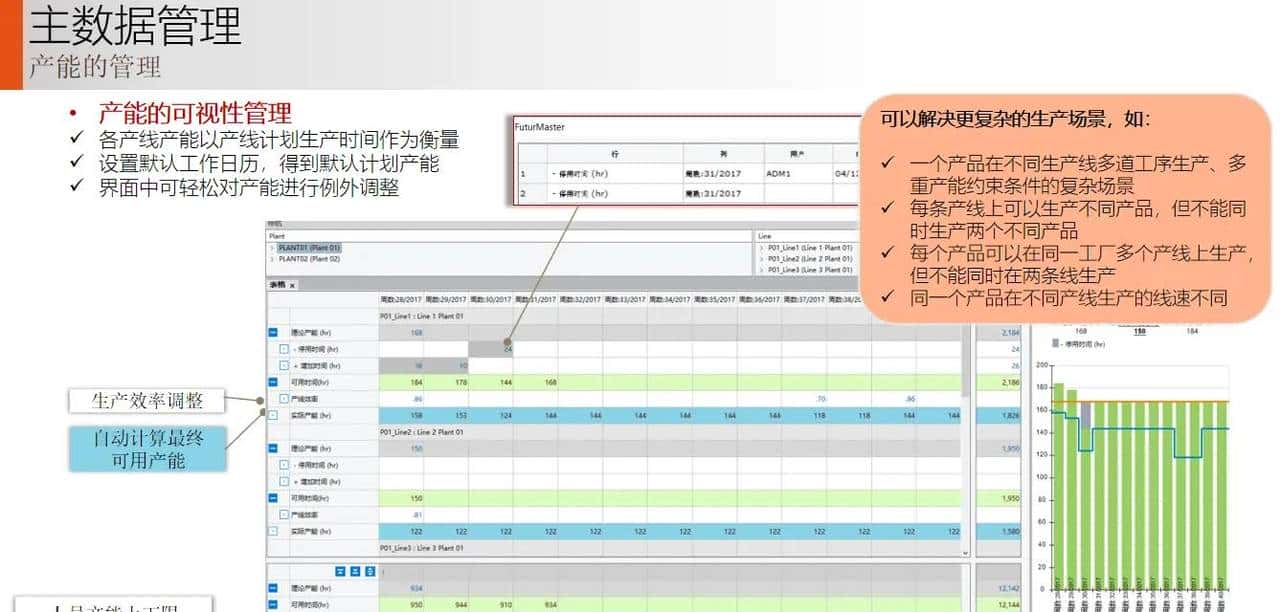Click the minus icon next to Line 2's 理论产能 row

[272, 447]
